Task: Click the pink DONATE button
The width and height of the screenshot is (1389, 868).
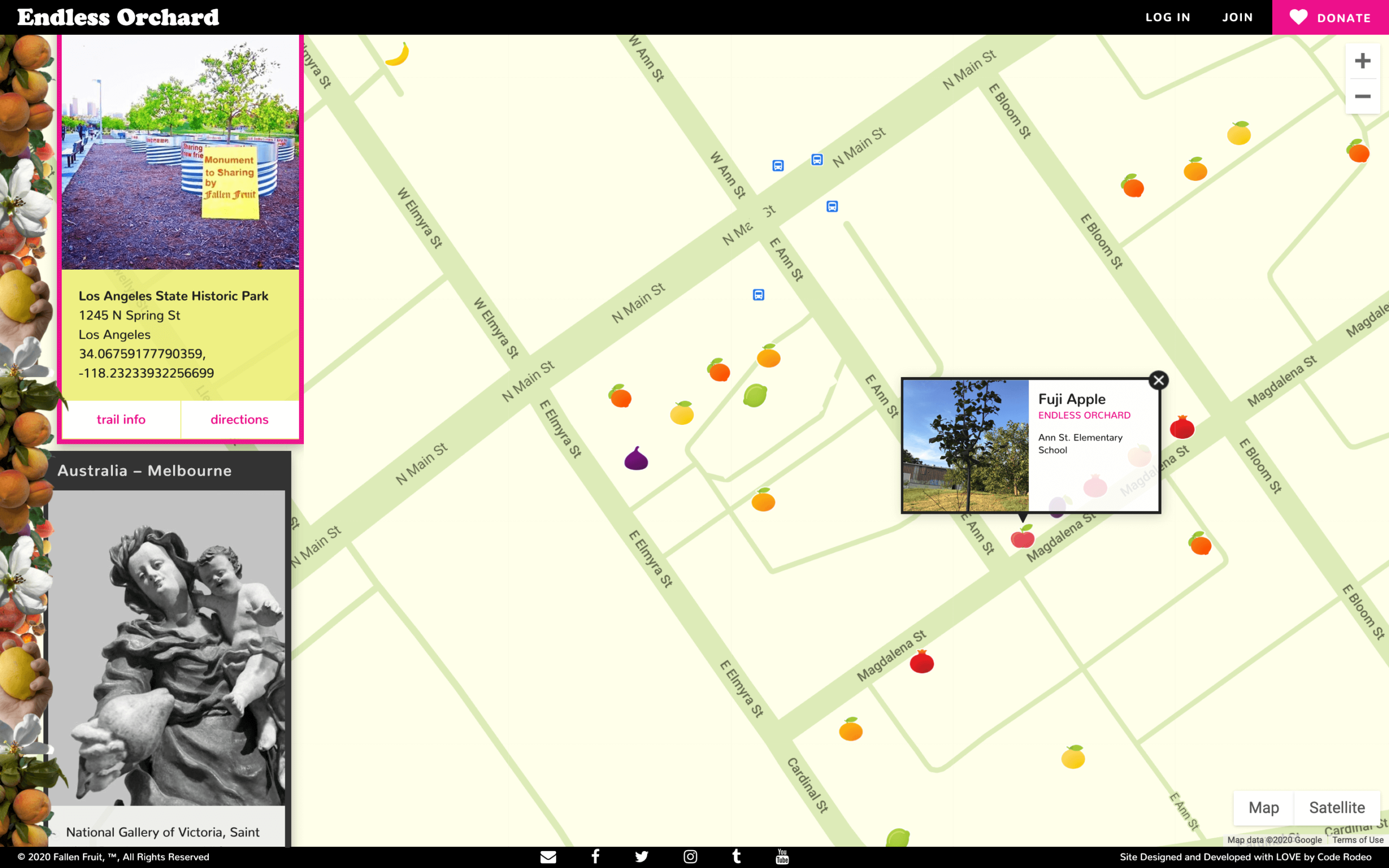Action: click(x=1330, y=17)
